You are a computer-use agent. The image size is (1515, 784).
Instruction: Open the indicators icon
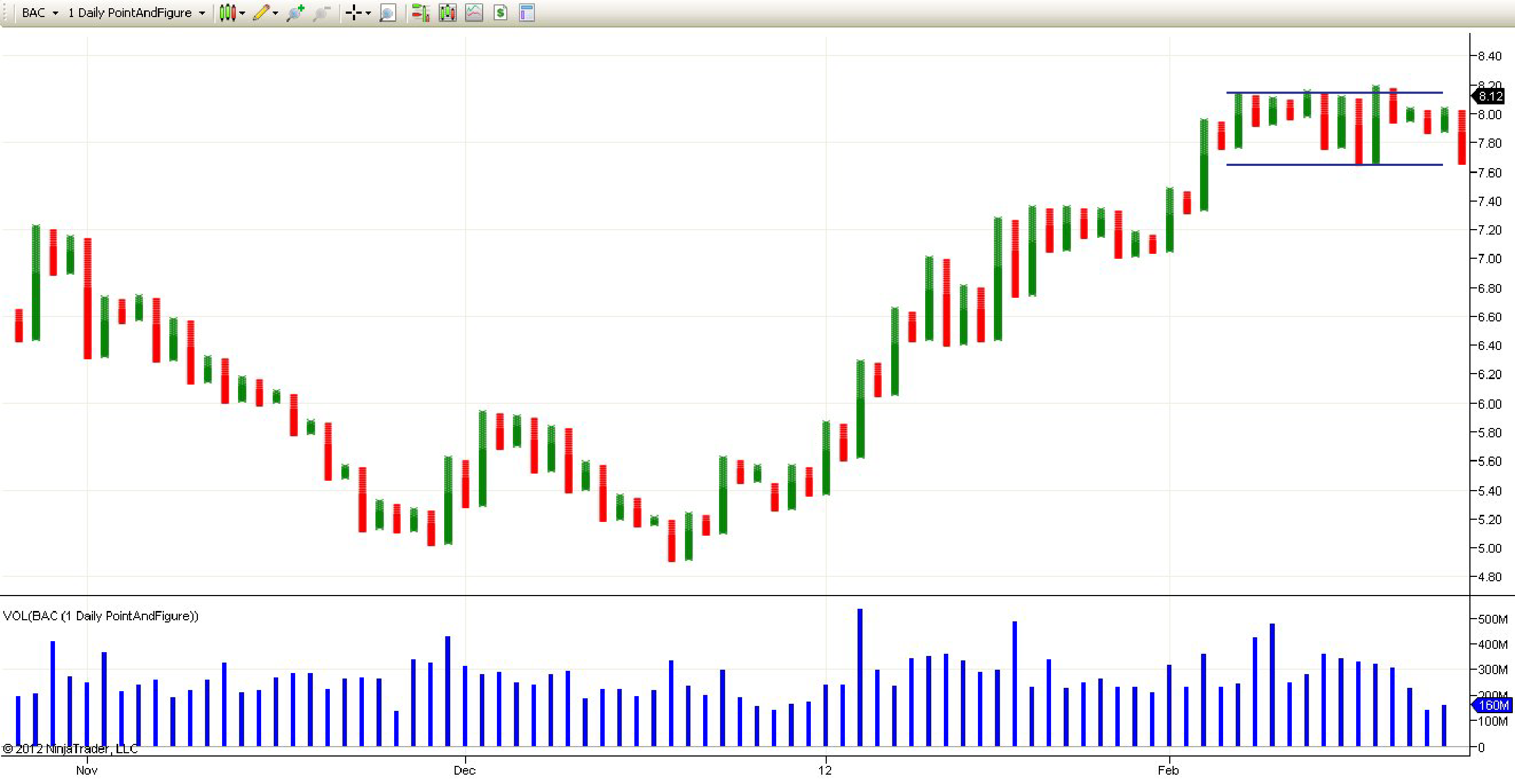(x=474, y=13)
